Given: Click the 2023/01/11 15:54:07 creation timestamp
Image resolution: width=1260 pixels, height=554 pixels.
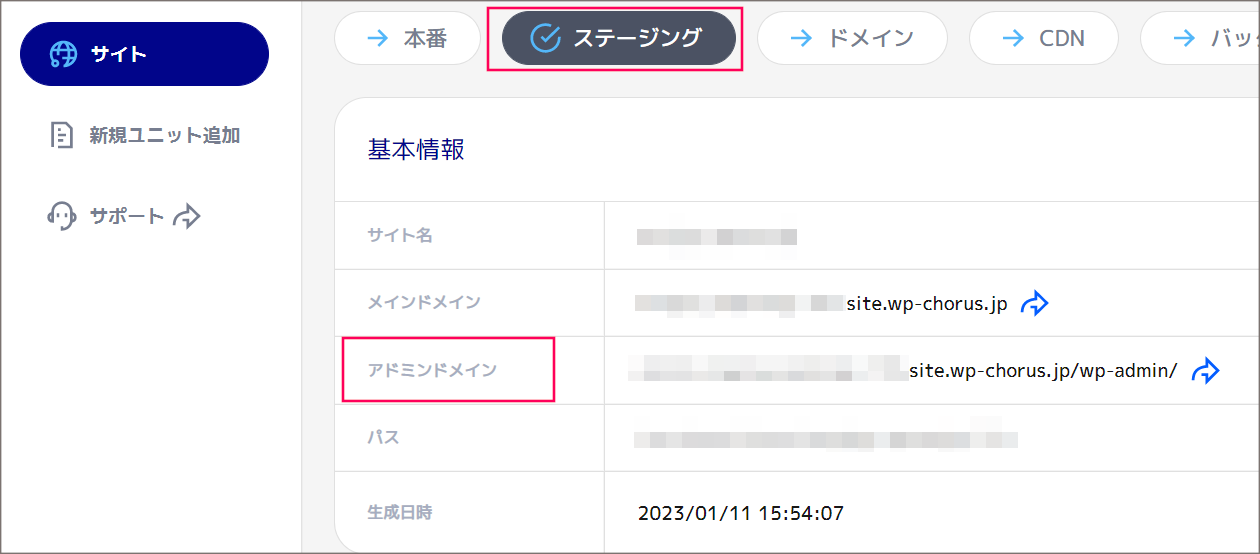Looking at the screenshot, I should coord(741,514).
